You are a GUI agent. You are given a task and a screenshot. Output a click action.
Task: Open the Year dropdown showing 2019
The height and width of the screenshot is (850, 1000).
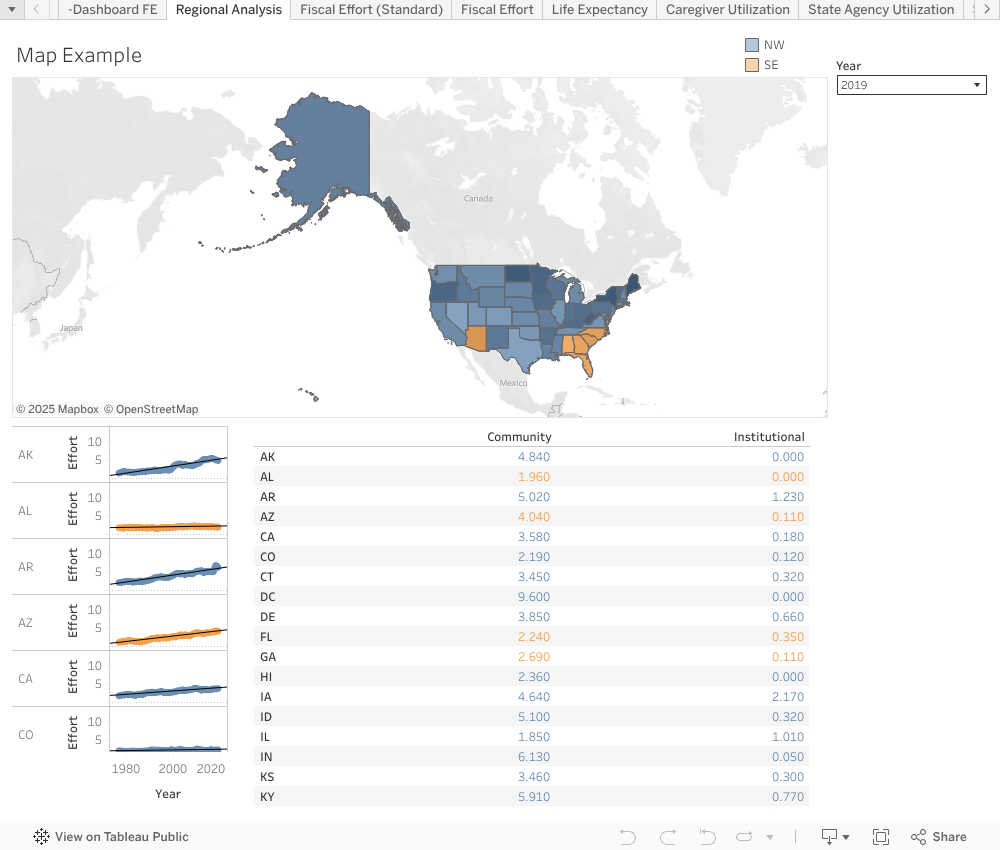click(911, 86)
